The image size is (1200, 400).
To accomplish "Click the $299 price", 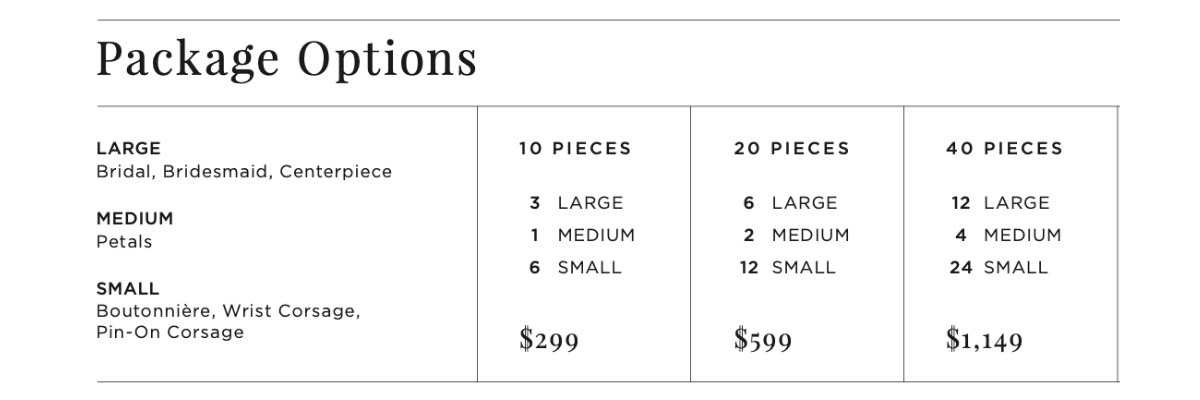I will pyautogui.click(x=549, y=340).
